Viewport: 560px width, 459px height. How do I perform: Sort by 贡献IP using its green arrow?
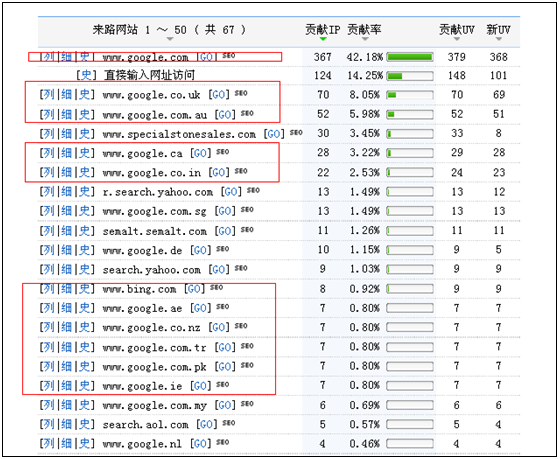pos(323,39)
